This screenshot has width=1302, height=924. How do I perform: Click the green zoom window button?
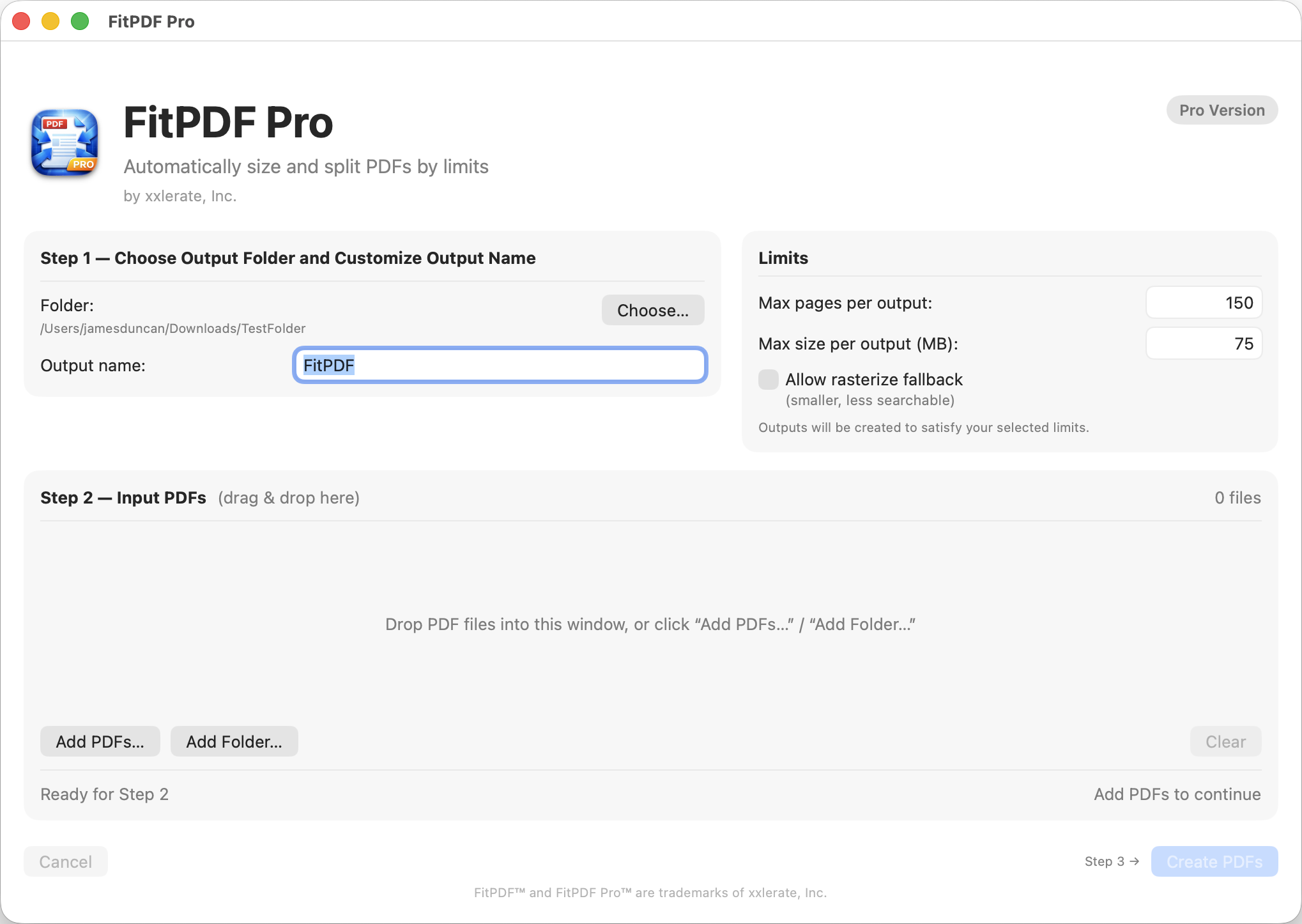(x=80, y=21)
